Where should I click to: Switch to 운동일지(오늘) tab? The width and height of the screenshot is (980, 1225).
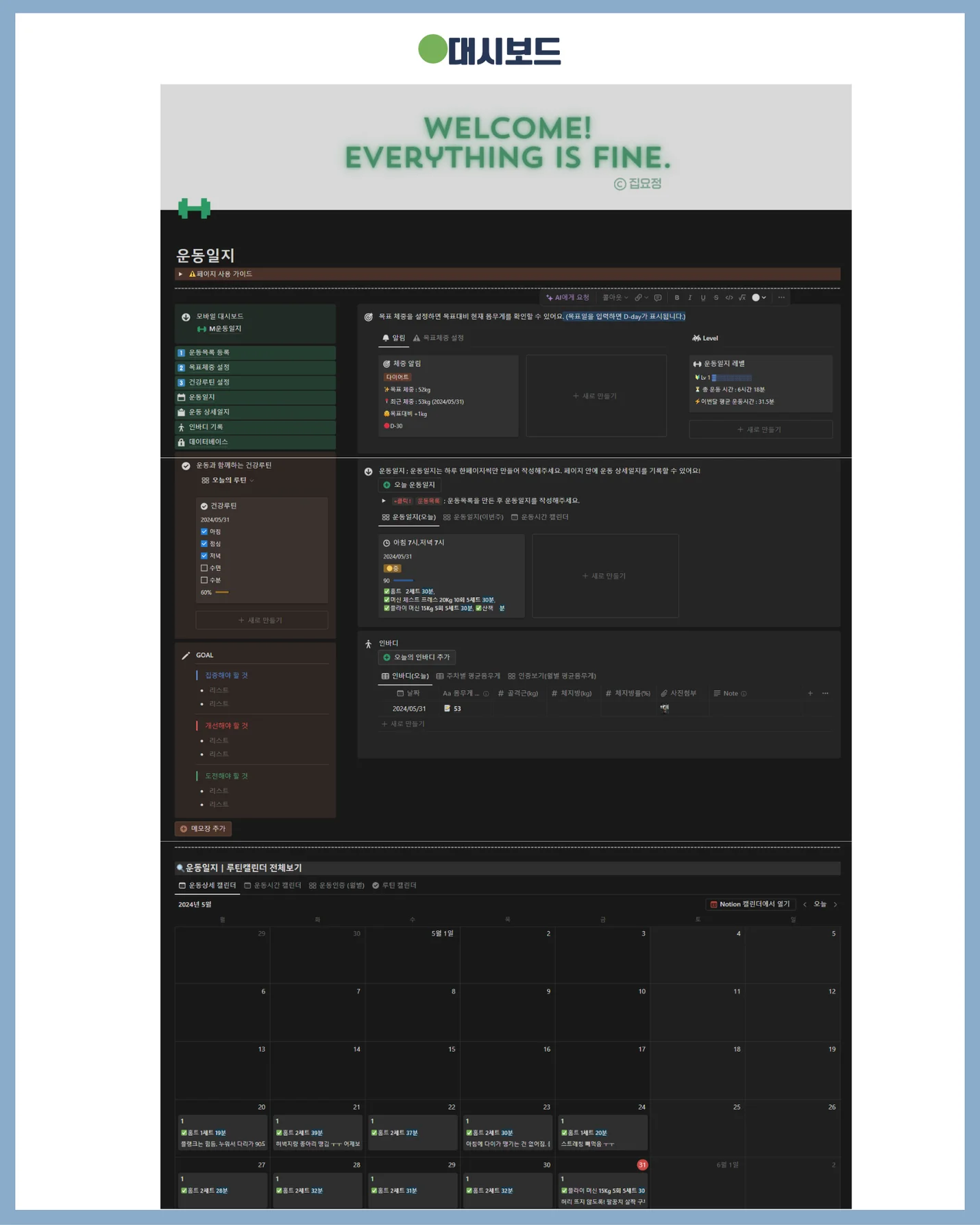coord(408,518)
